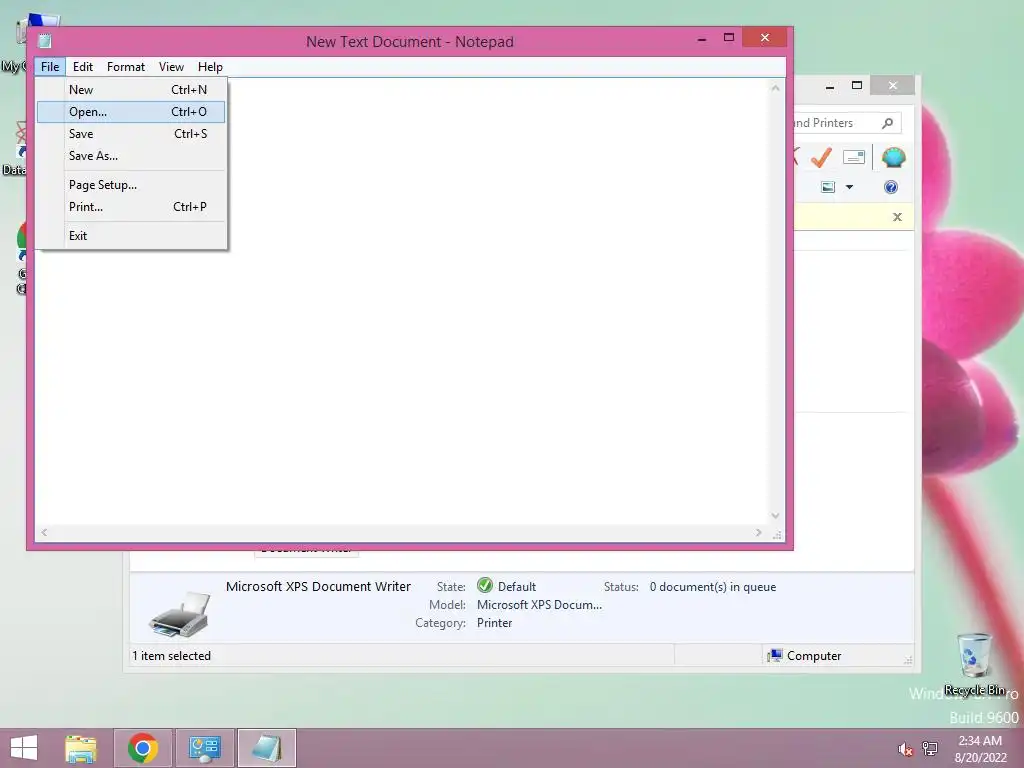
Task: Dismiss the yellow information bar
Action: tap(897, 217)
